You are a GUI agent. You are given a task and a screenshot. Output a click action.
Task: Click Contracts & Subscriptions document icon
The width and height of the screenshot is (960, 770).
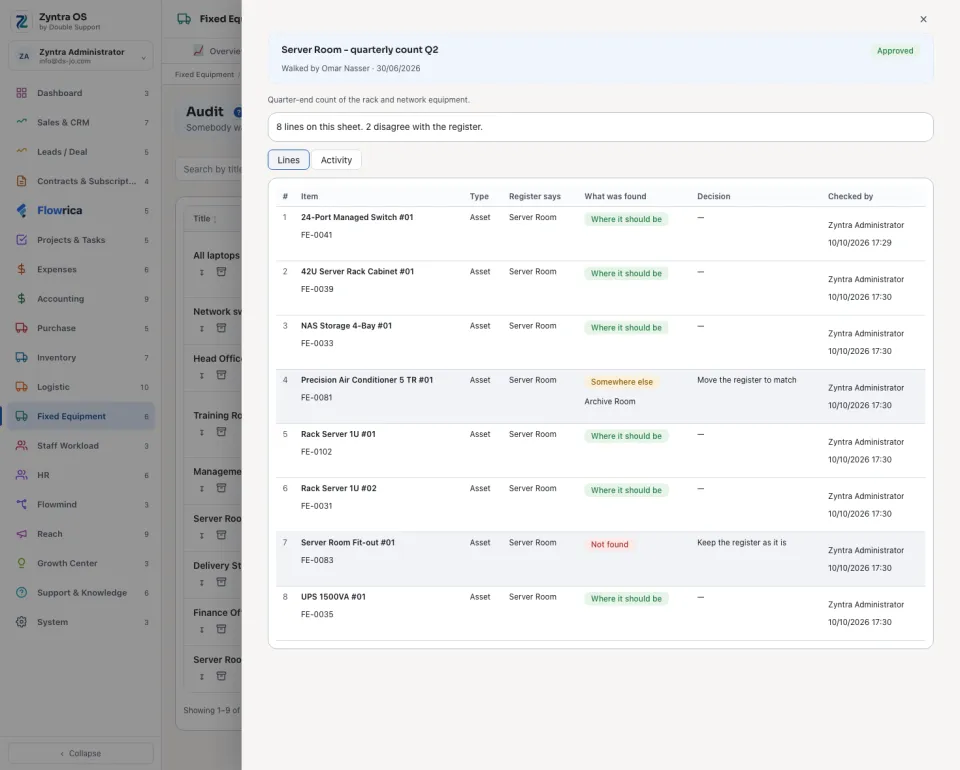tap(21, 181)
